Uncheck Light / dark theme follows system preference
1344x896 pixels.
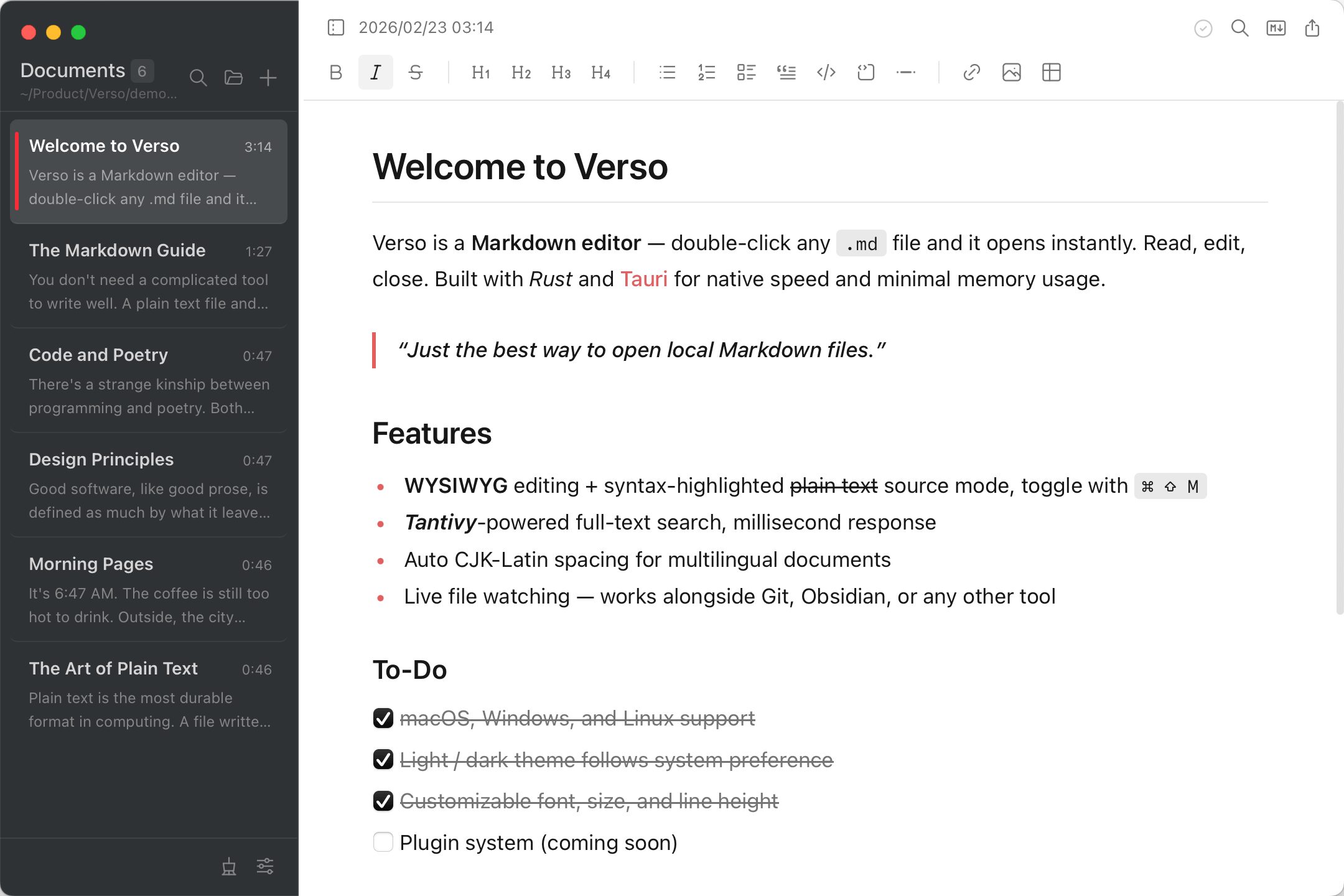(383, 760)
